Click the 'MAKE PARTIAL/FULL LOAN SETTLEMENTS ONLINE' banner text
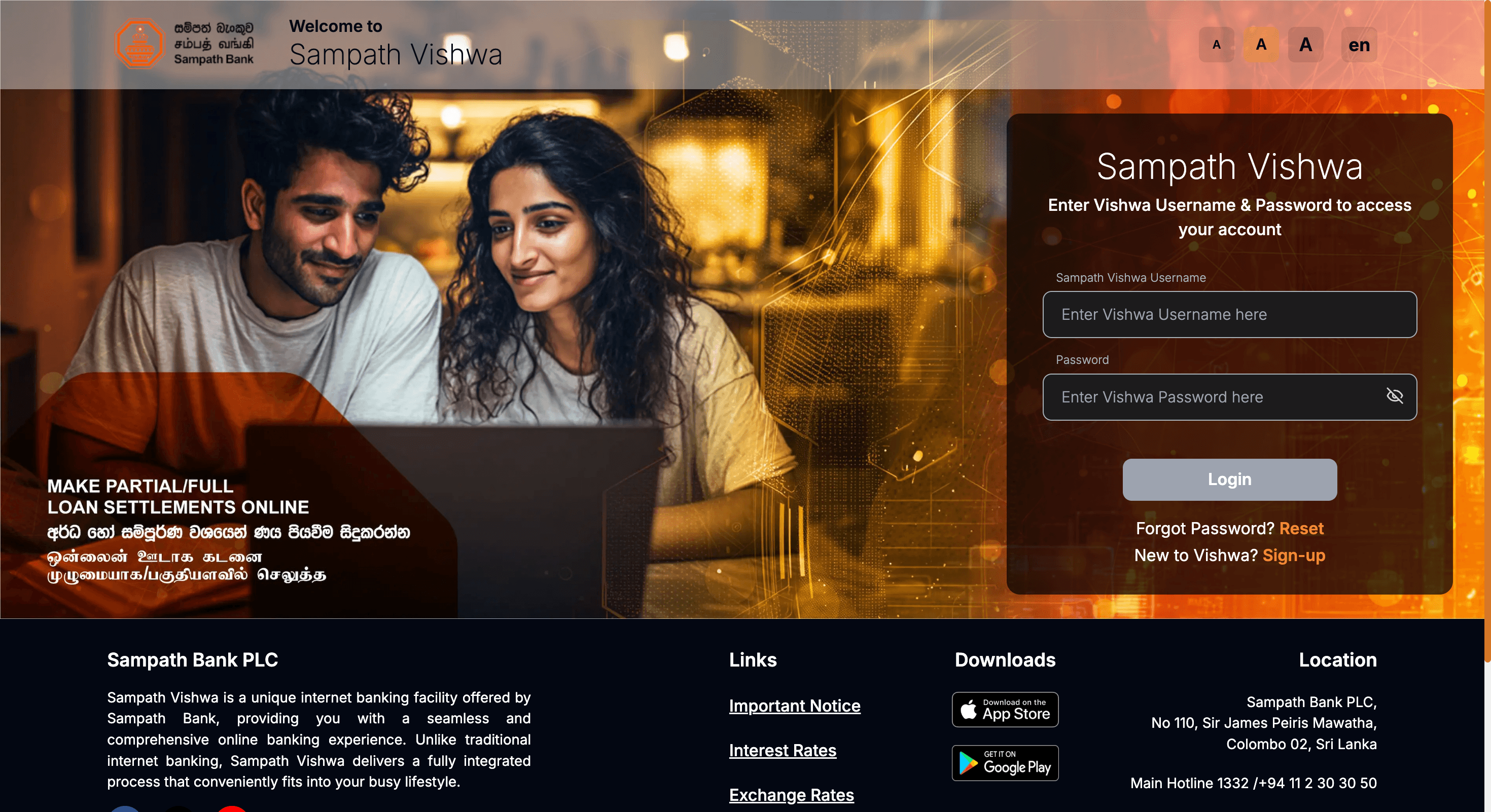Screen dimensions: 1491x812 [x=179, y=496]
